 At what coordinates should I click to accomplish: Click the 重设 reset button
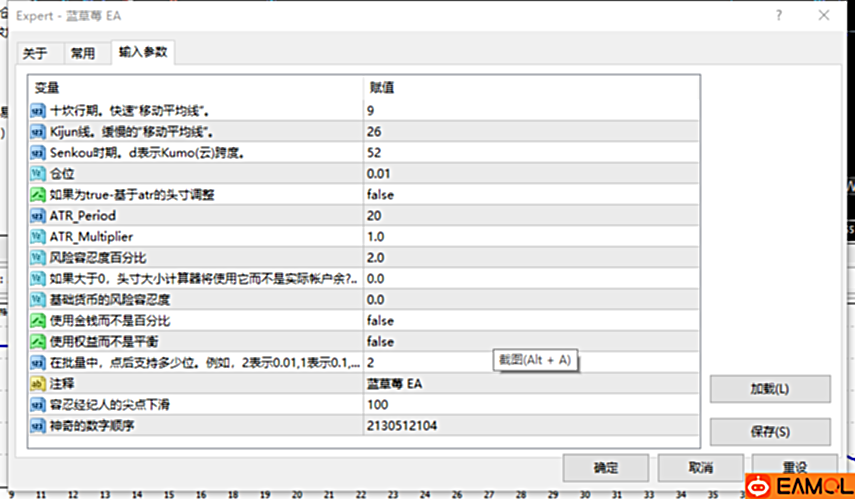(795, 468)
